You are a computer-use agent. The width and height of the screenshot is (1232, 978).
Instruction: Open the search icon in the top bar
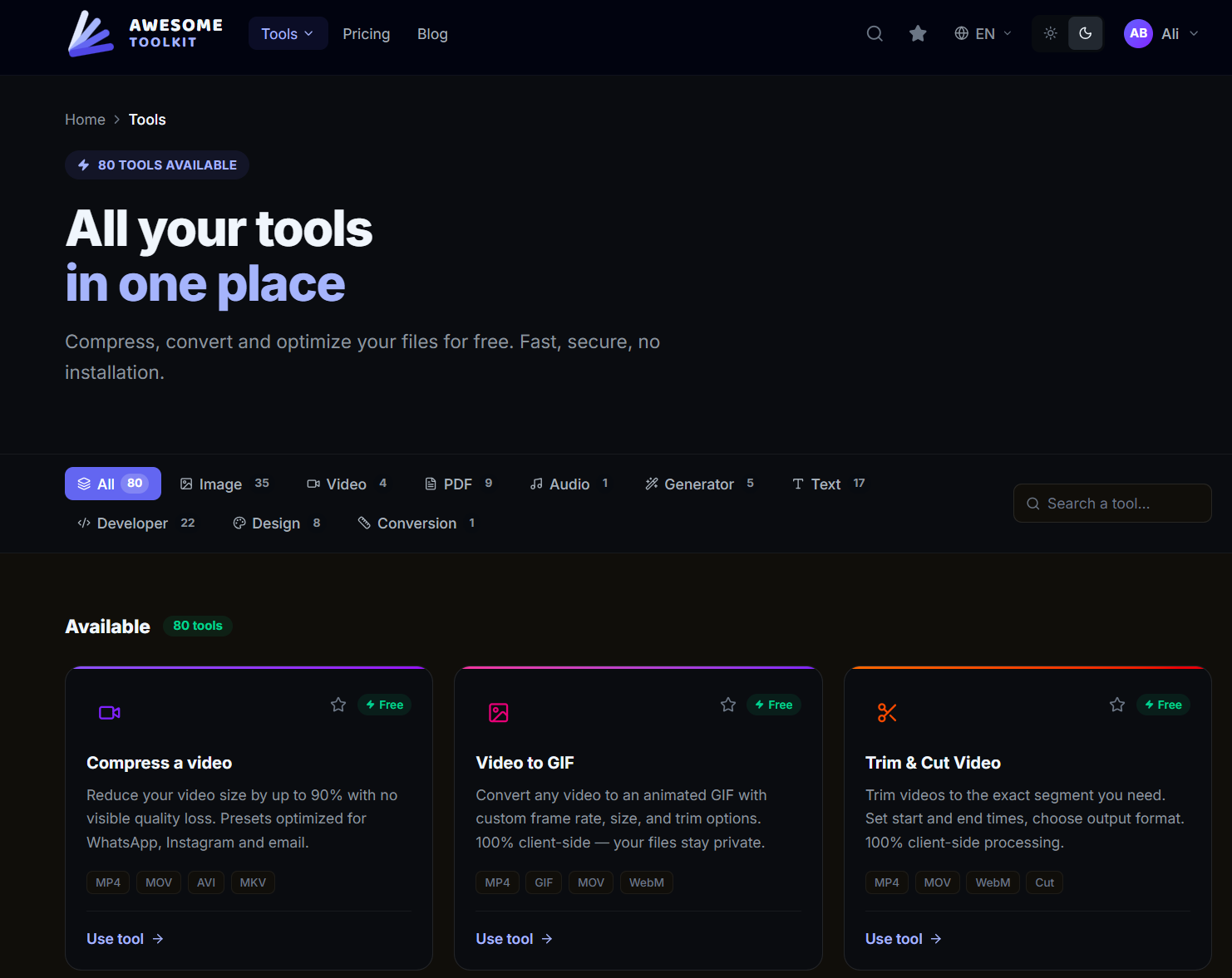pyautogui.click(x=875, y=33)
